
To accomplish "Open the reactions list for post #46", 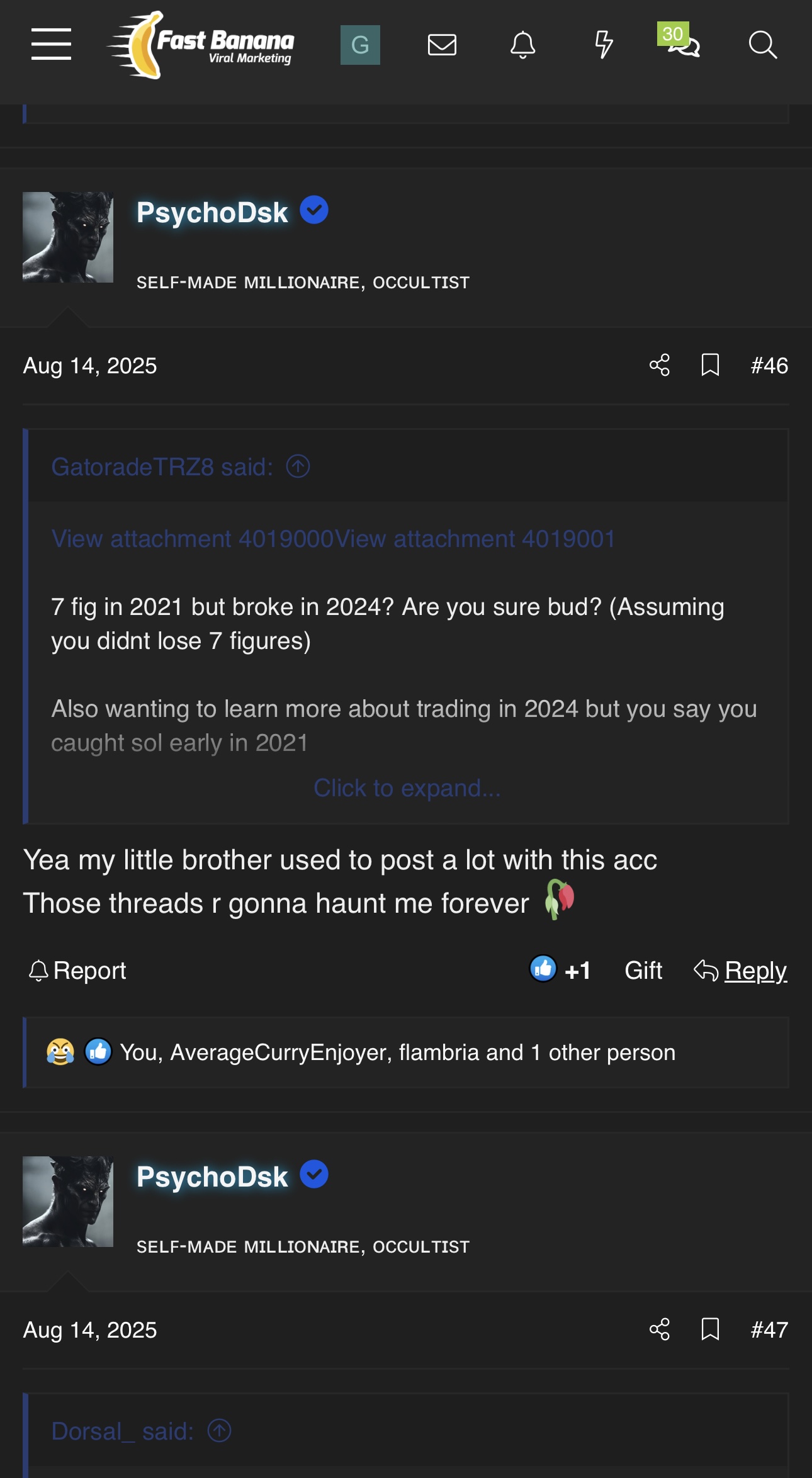I will click(x=397, y=1052).
